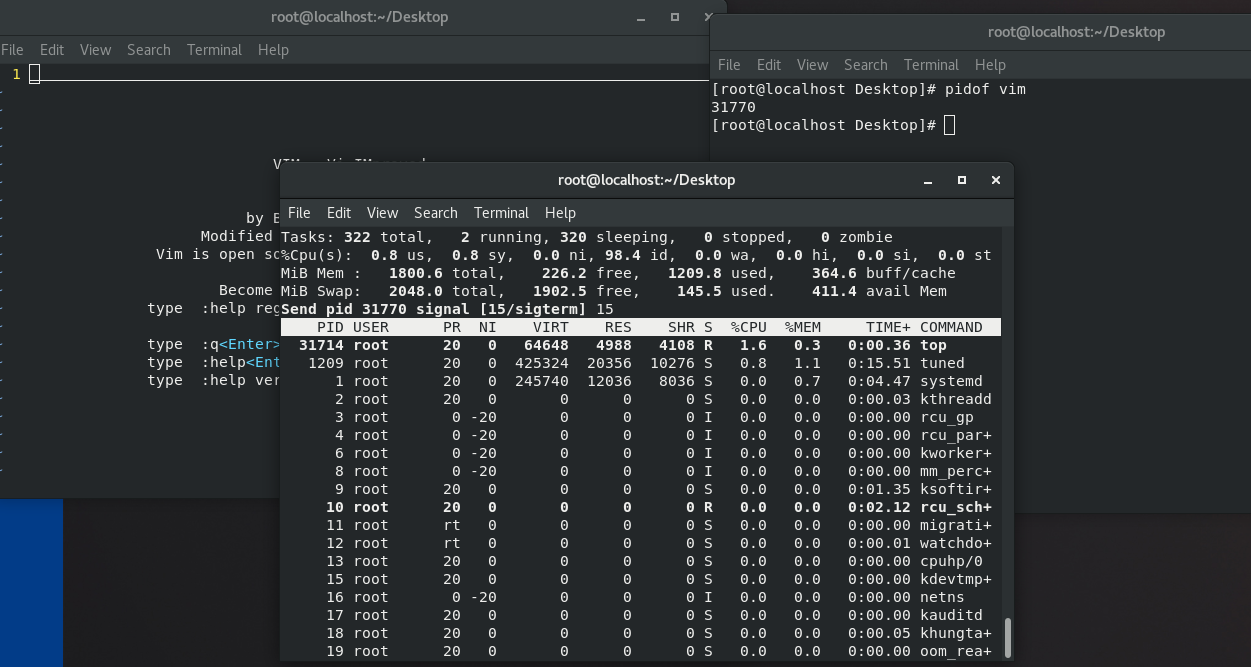Open Help menu in top window
The image size is (1251, 667).
tap(560, 213)
